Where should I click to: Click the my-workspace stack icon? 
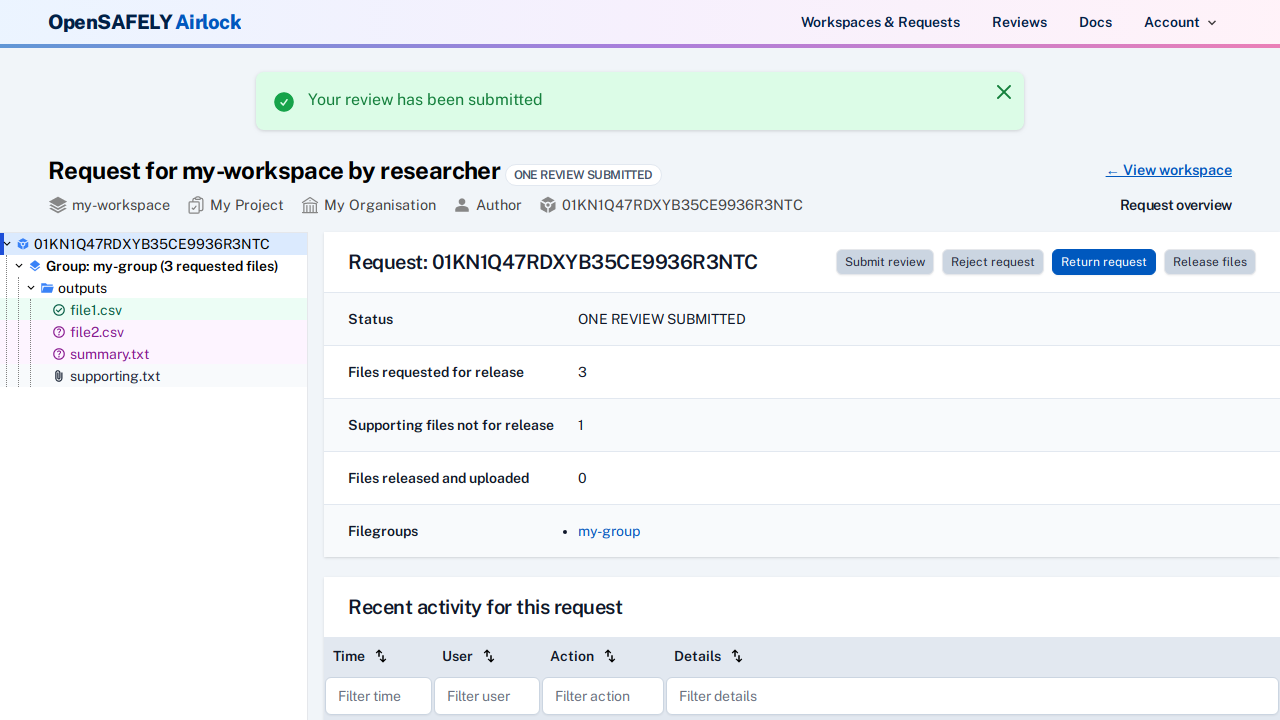(x=58, y=205)
